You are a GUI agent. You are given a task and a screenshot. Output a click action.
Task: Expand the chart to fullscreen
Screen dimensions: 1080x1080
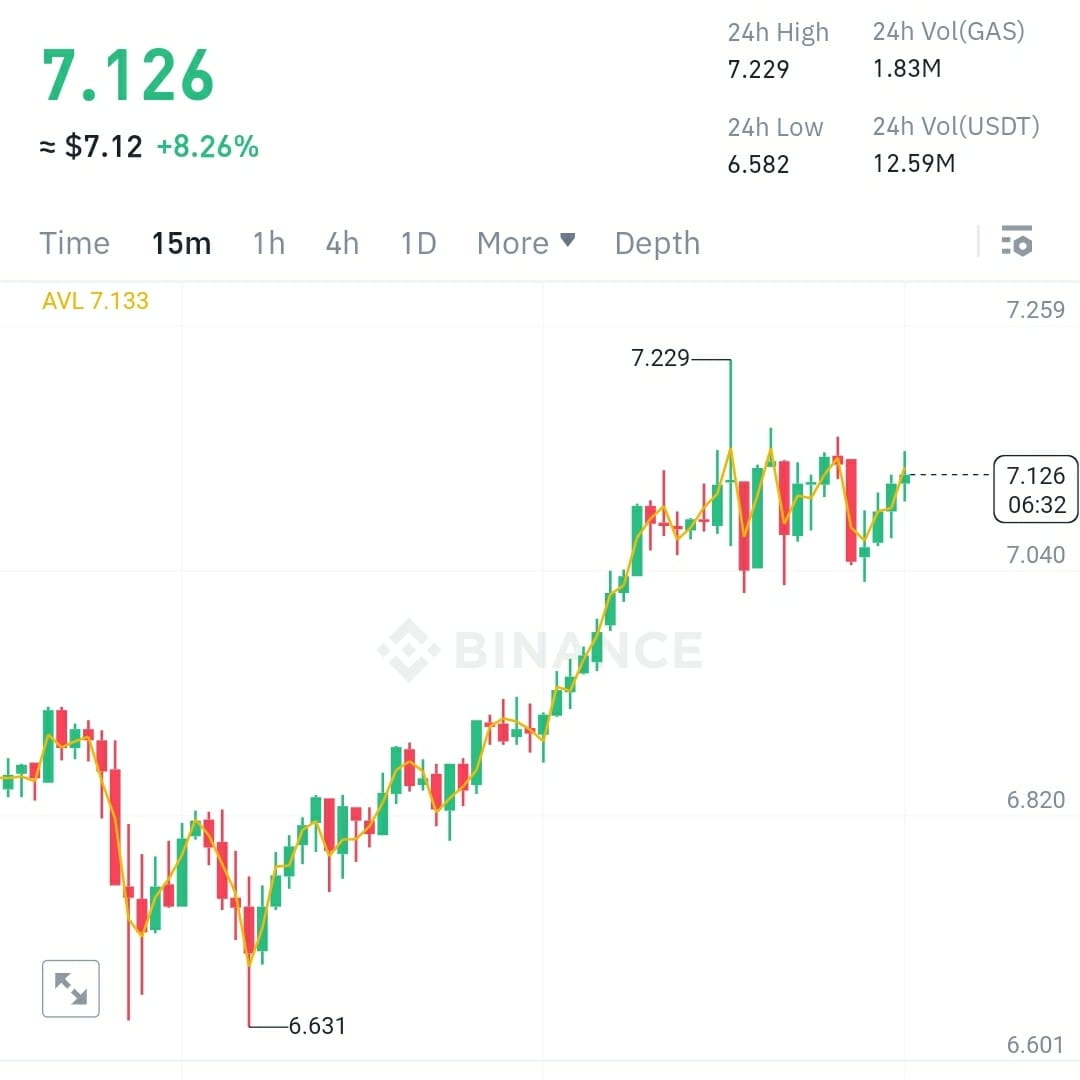(70, 987)
